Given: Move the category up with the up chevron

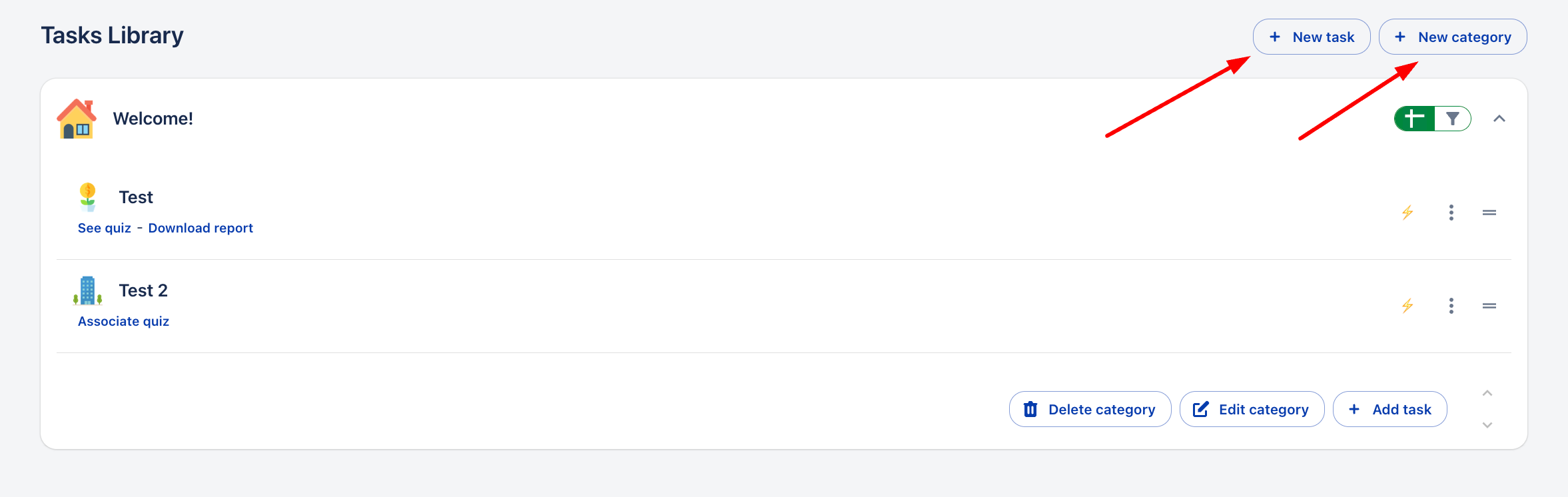Looking at the screenshot, I should tap(1487, 393).
